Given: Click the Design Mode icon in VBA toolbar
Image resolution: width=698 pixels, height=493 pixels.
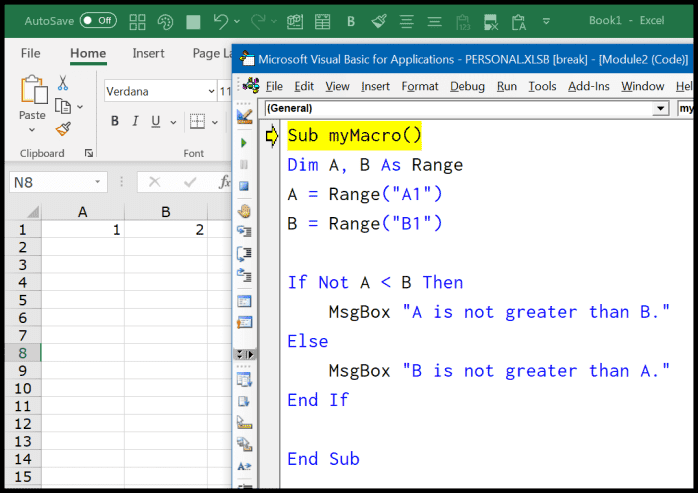Looking at the screenshot, I should [x=244, y=116].
